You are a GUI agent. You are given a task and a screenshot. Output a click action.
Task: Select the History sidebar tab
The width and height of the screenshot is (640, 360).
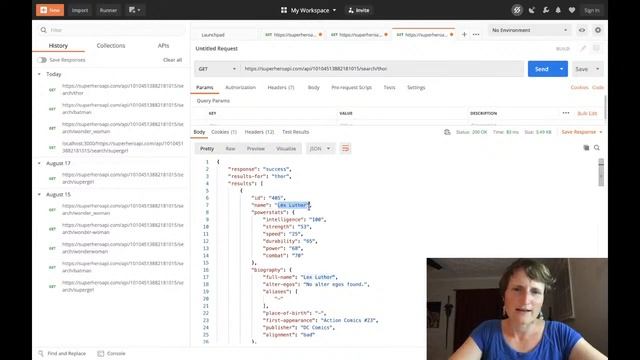click(58, 46)
